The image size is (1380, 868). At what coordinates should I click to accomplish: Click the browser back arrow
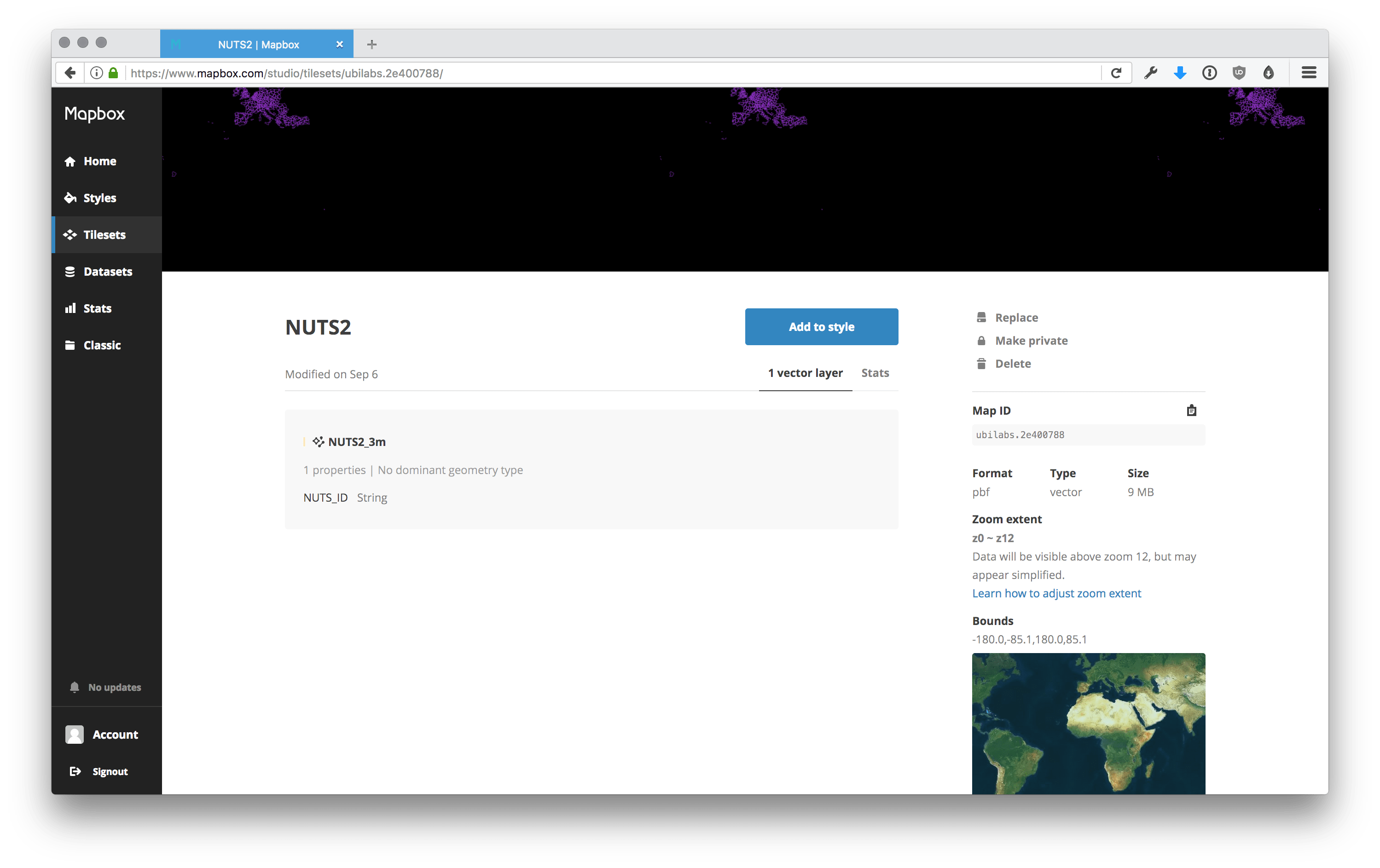click(70, 73)
